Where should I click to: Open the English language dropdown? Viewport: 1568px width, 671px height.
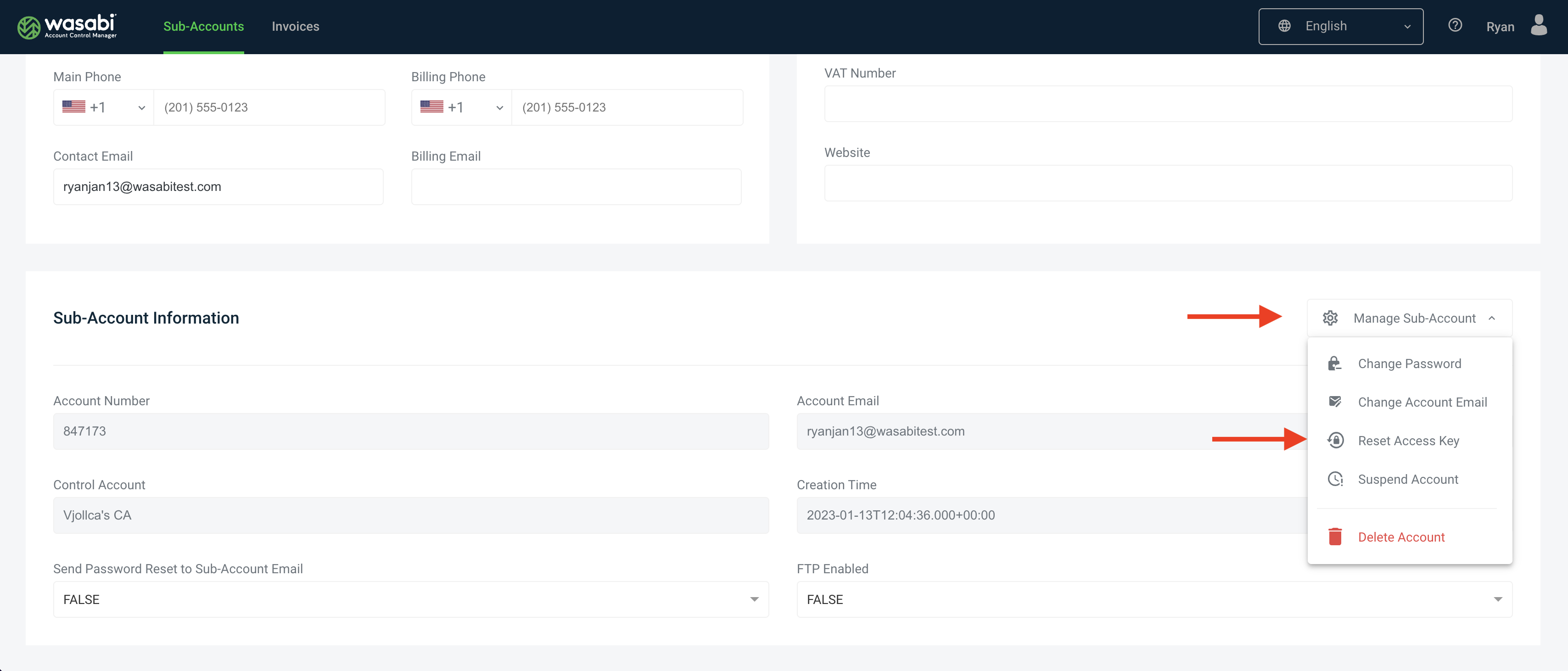(1341, 26)
